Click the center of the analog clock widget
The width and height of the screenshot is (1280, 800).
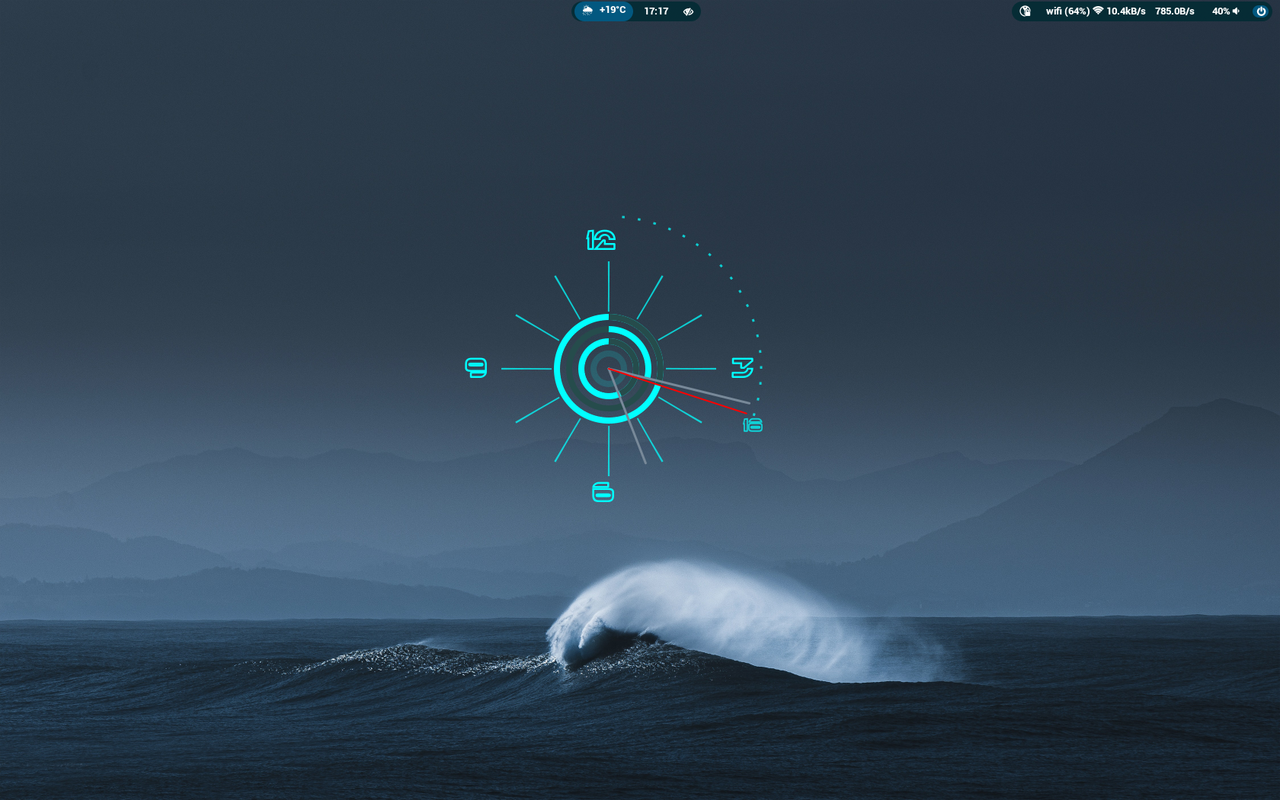(608, 369)
